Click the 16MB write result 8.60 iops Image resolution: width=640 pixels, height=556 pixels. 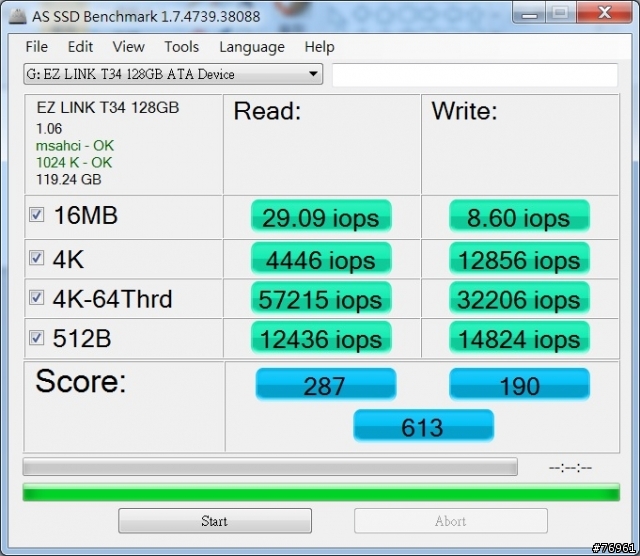[519, 216]
